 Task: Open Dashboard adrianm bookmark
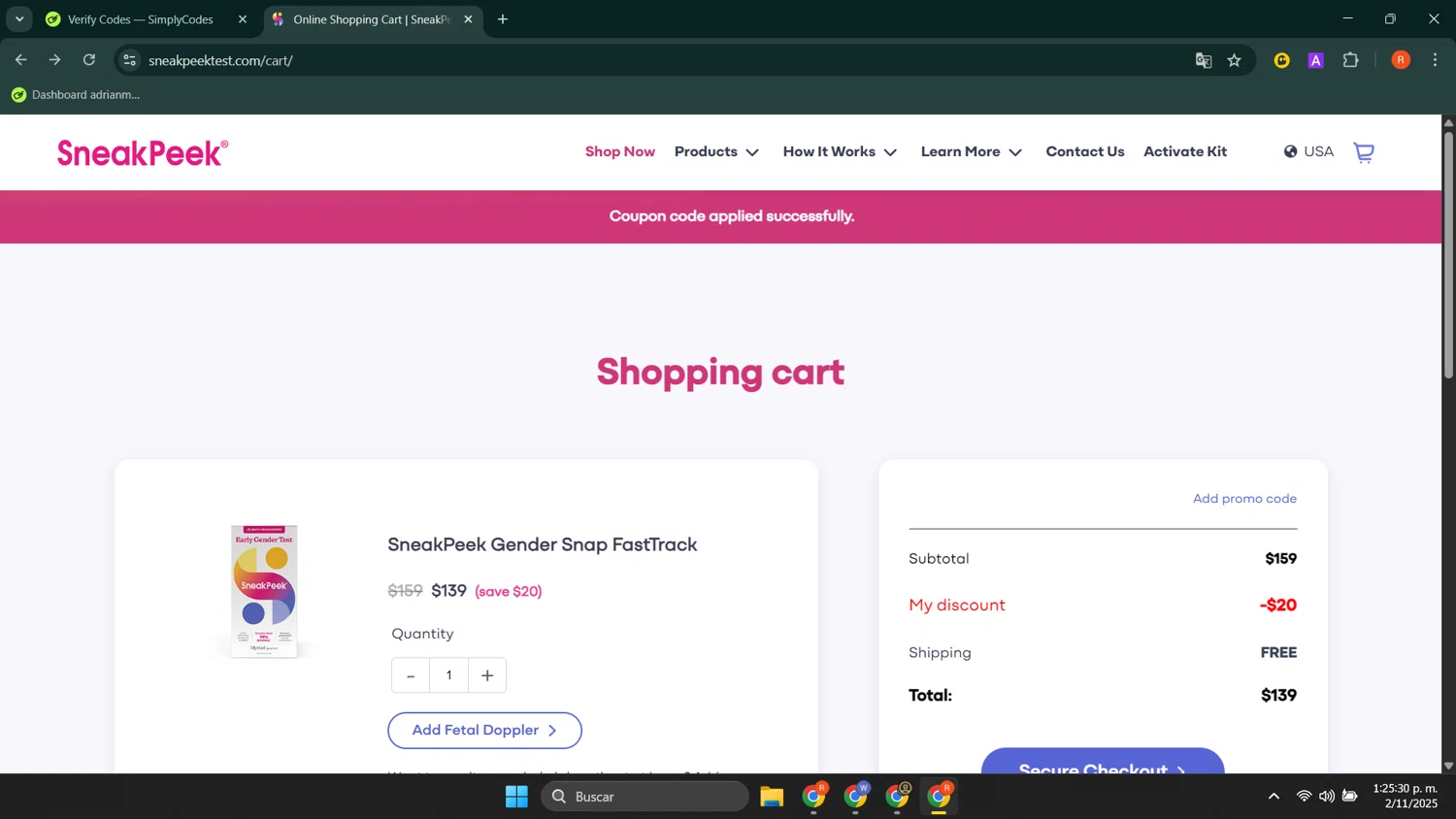76,95
